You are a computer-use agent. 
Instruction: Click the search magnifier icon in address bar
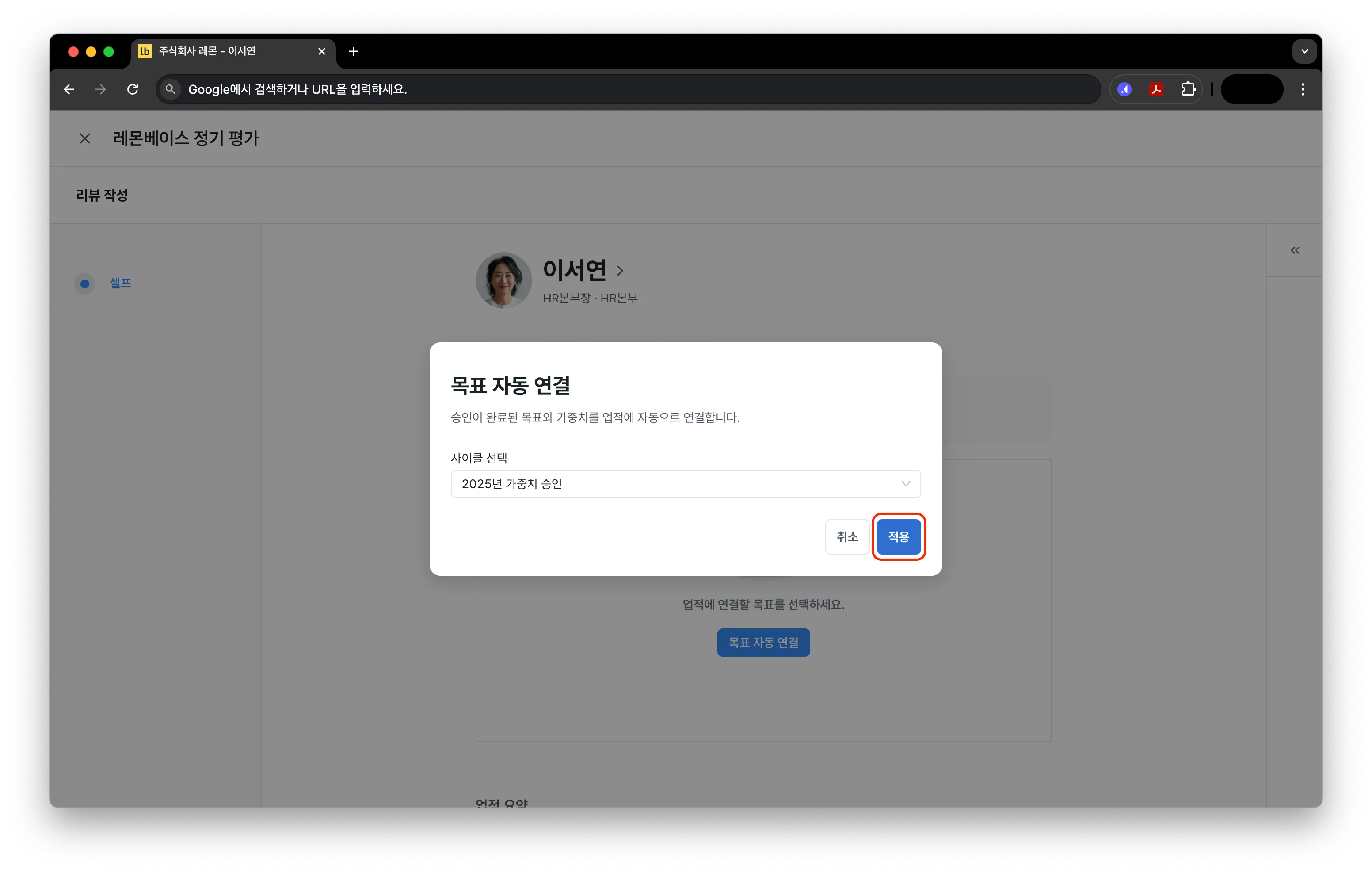170,89
